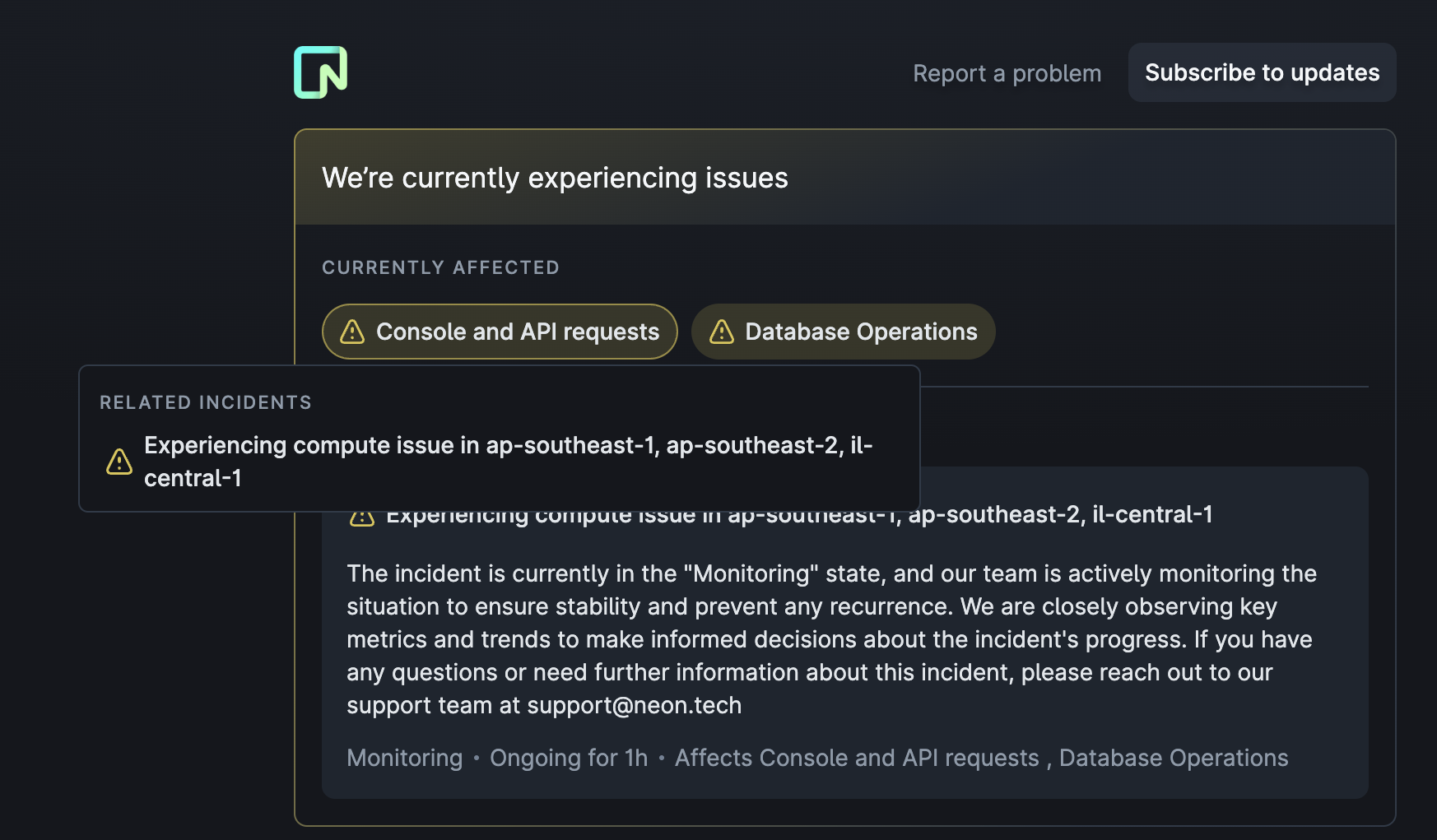Open the Report a problem link

(x=1007, y=73)
